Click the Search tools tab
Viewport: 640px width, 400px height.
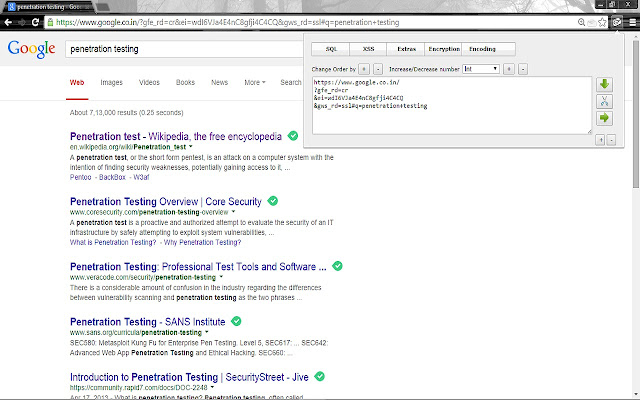291,82
